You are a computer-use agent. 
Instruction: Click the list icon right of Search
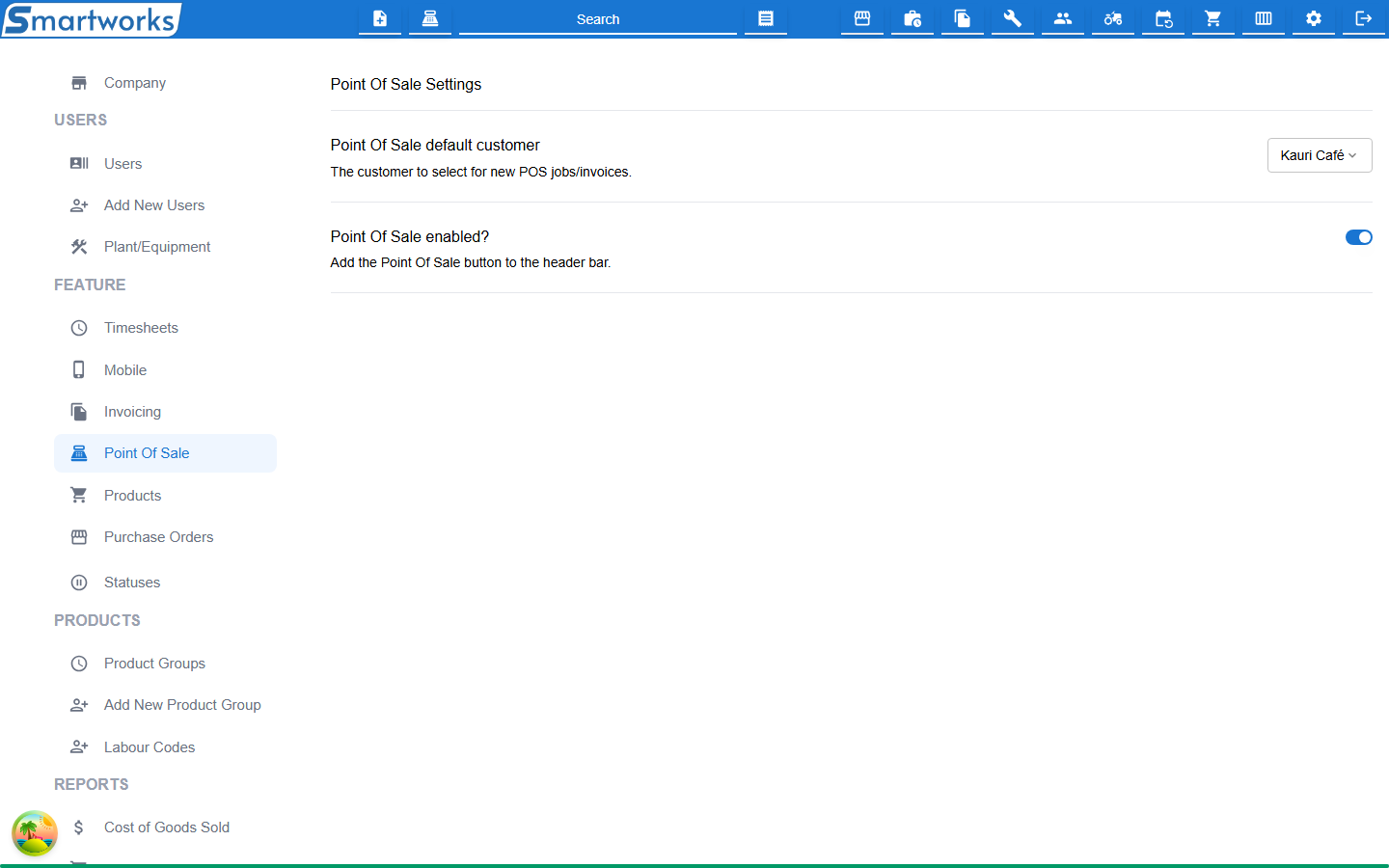click(x=766, y=18)
